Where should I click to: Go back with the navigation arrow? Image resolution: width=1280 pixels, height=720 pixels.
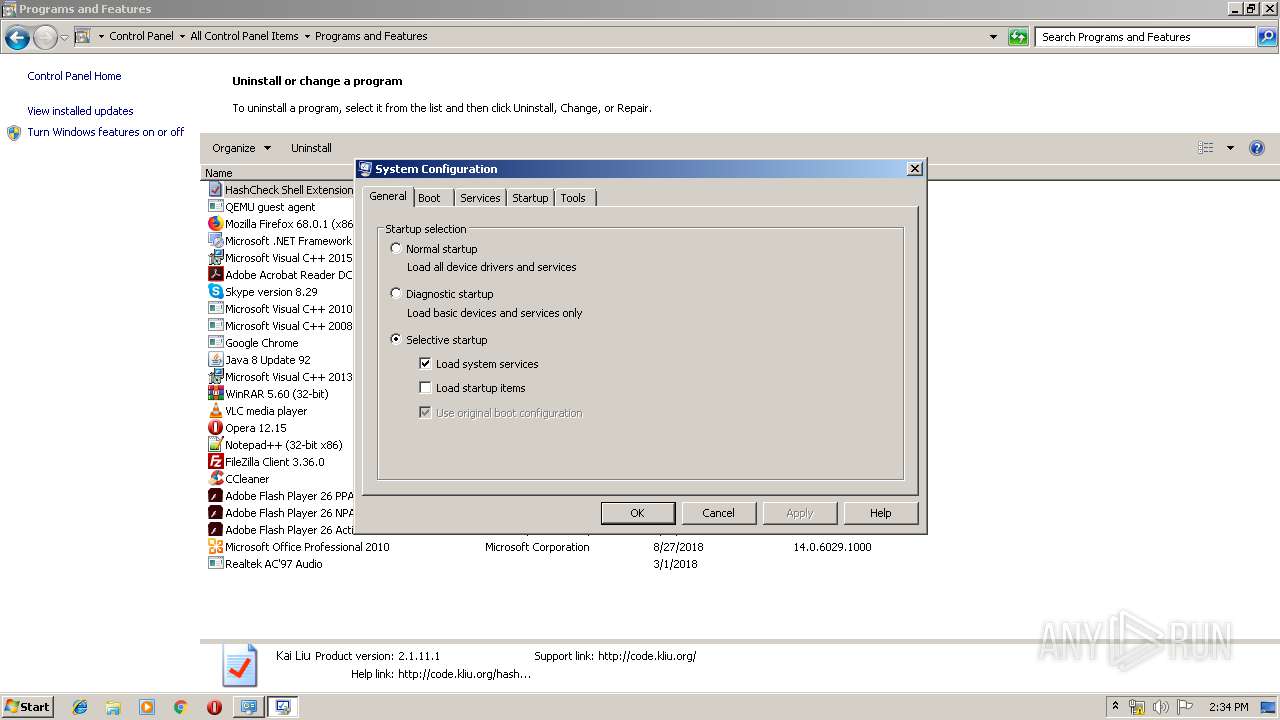[17, 38]
